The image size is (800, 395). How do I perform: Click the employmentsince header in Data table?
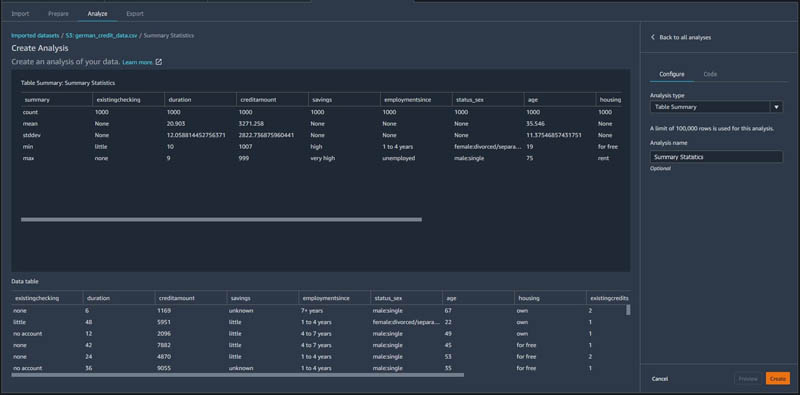click(x=326, y=298)
